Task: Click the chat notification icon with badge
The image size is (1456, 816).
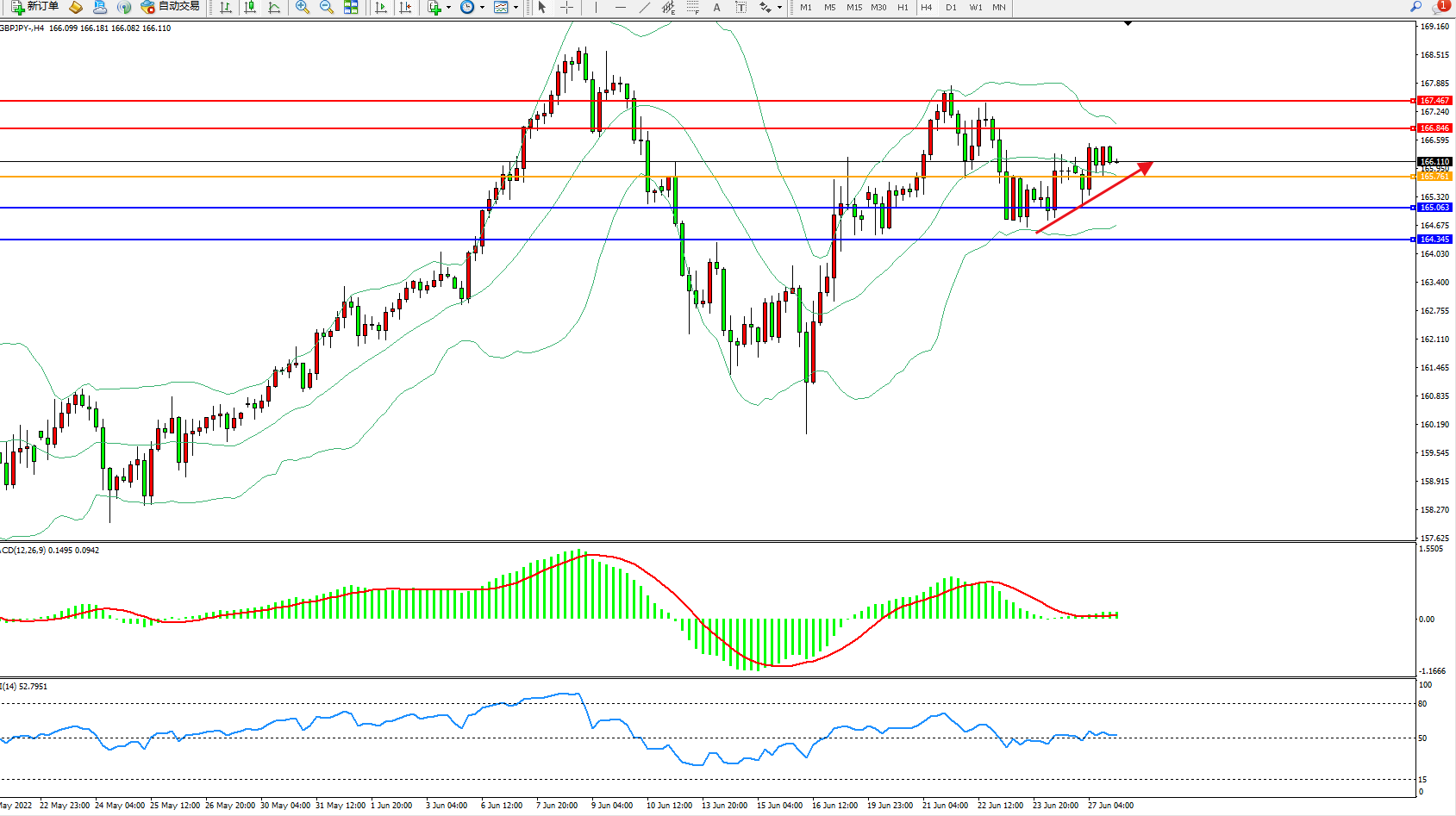Action: pos(1440,7)
